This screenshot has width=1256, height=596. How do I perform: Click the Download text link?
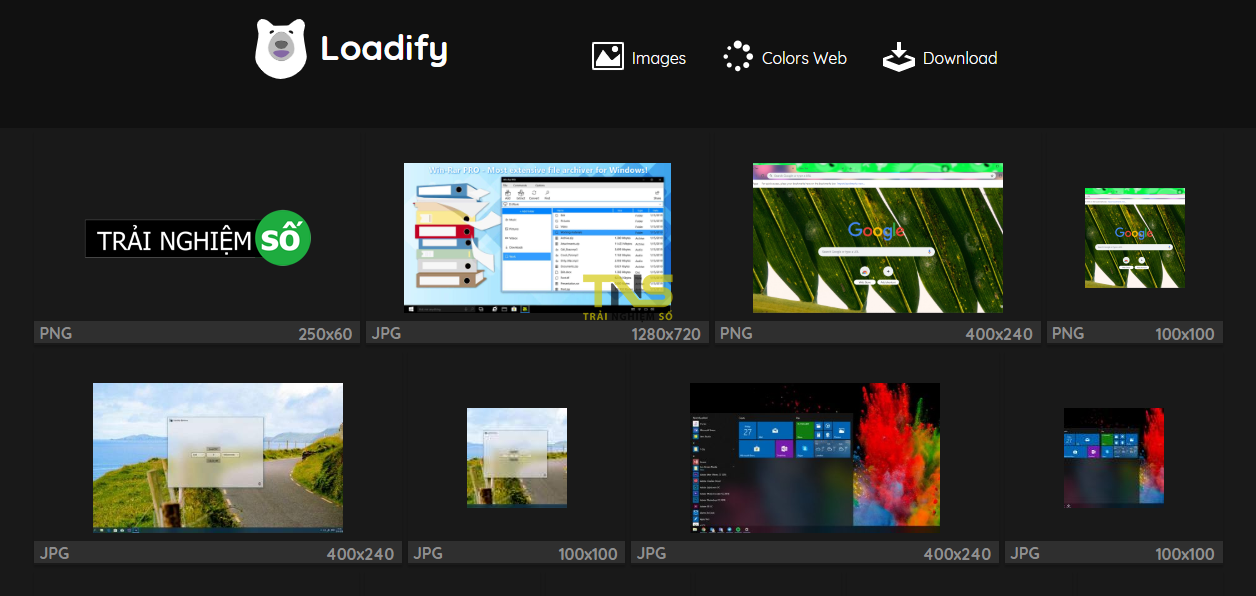tap(959, 58)
